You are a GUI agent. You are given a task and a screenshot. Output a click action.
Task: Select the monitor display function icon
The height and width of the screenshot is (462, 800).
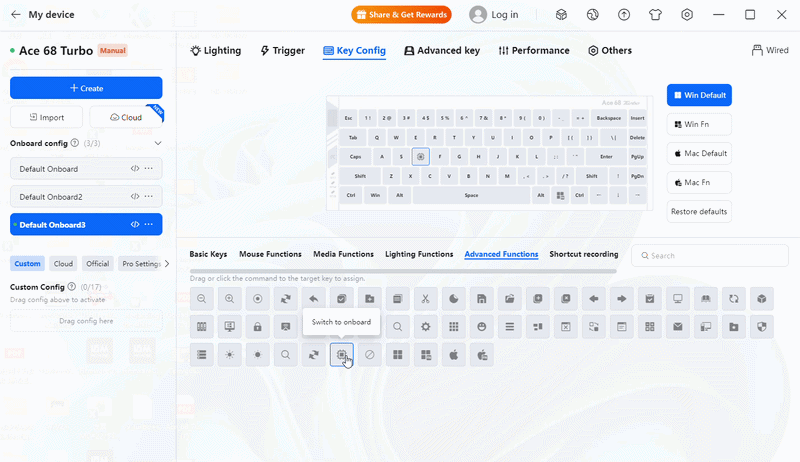(678, 299)
